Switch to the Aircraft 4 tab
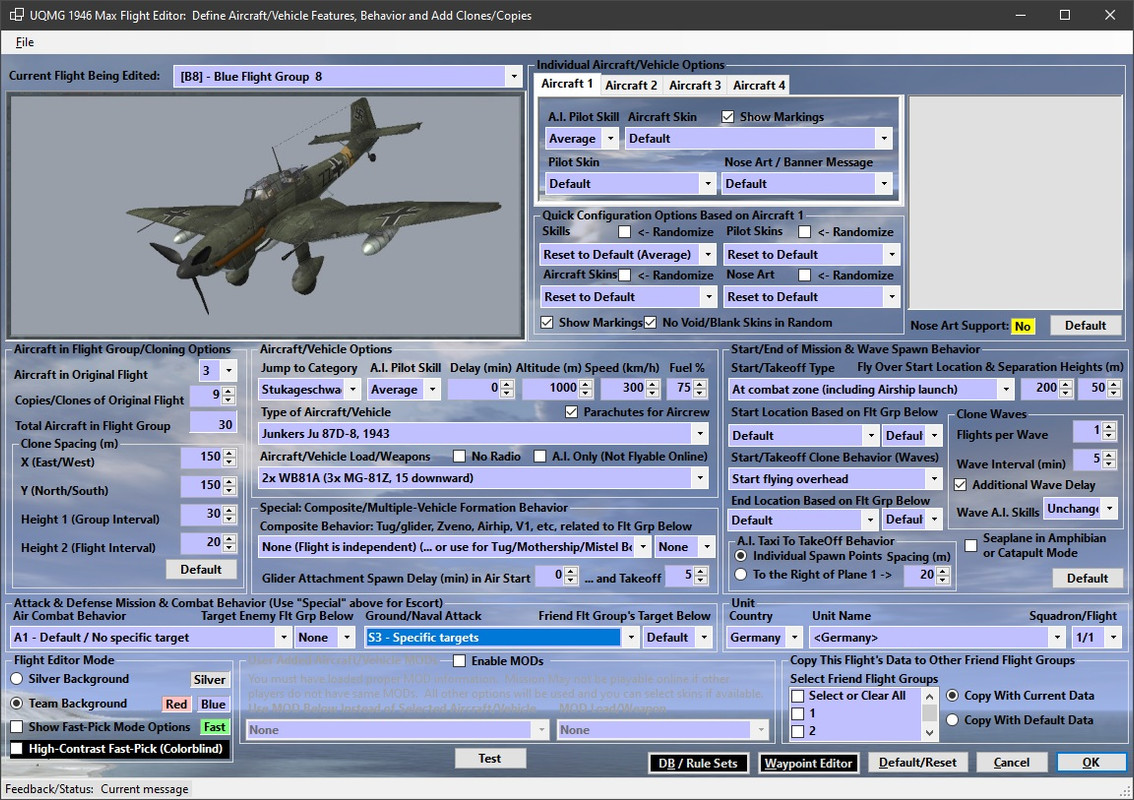The image size is (1134, 800). [759, 85]
